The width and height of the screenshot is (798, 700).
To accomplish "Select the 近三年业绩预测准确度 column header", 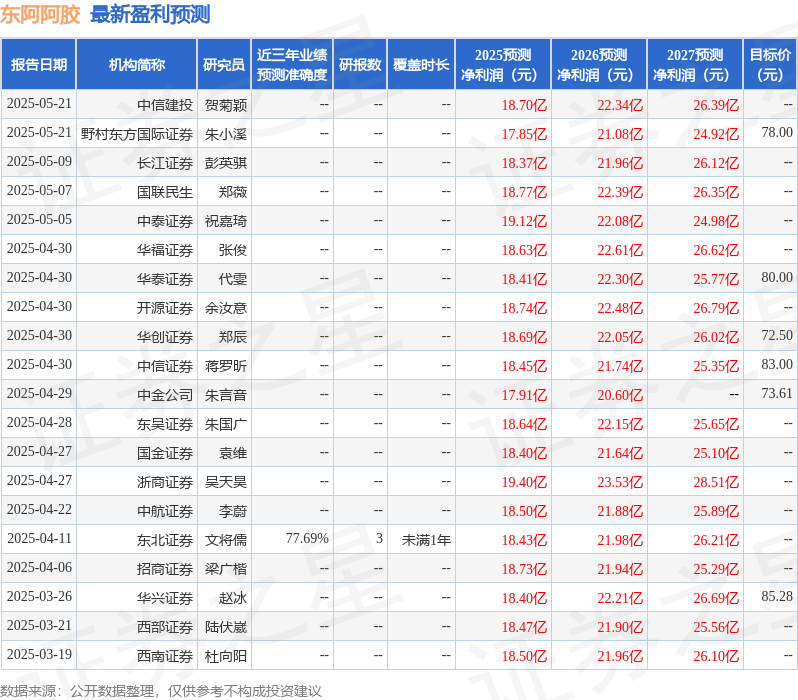I will pos(292,65).
